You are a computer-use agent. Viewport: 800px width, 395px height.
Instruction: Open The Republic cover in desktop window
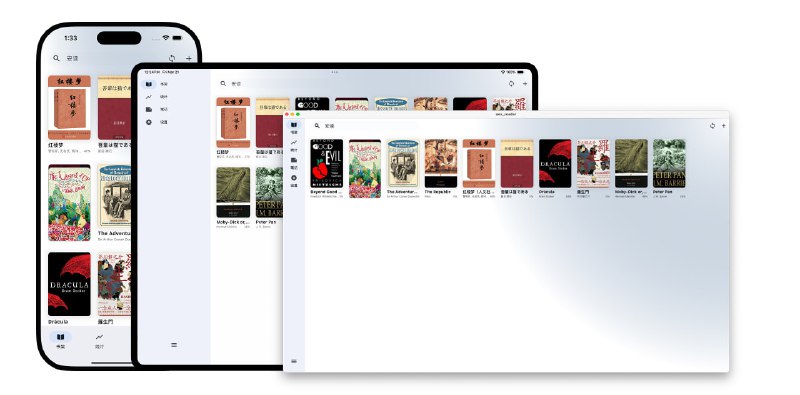pyautogui.click(x=441, y=163)
